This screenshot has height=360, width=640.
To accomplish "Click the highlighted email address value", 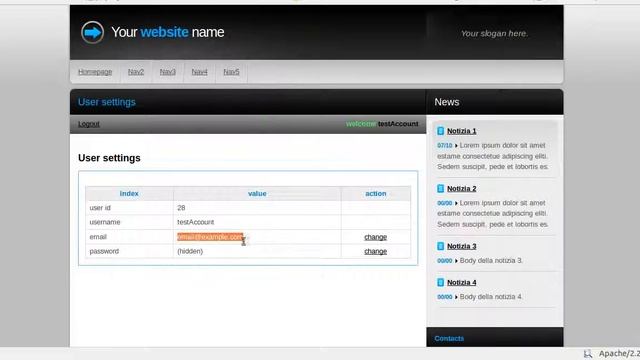I will click(x=210, y=237).
